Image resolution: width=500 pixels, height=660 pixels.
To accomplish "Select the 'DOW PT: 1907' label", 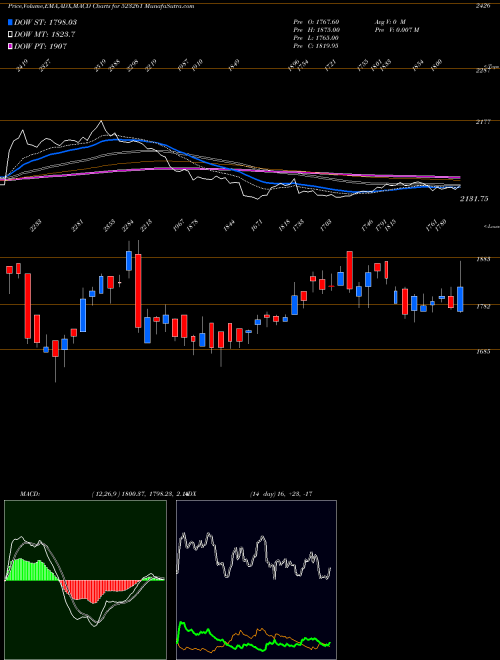I will [40, 46].
